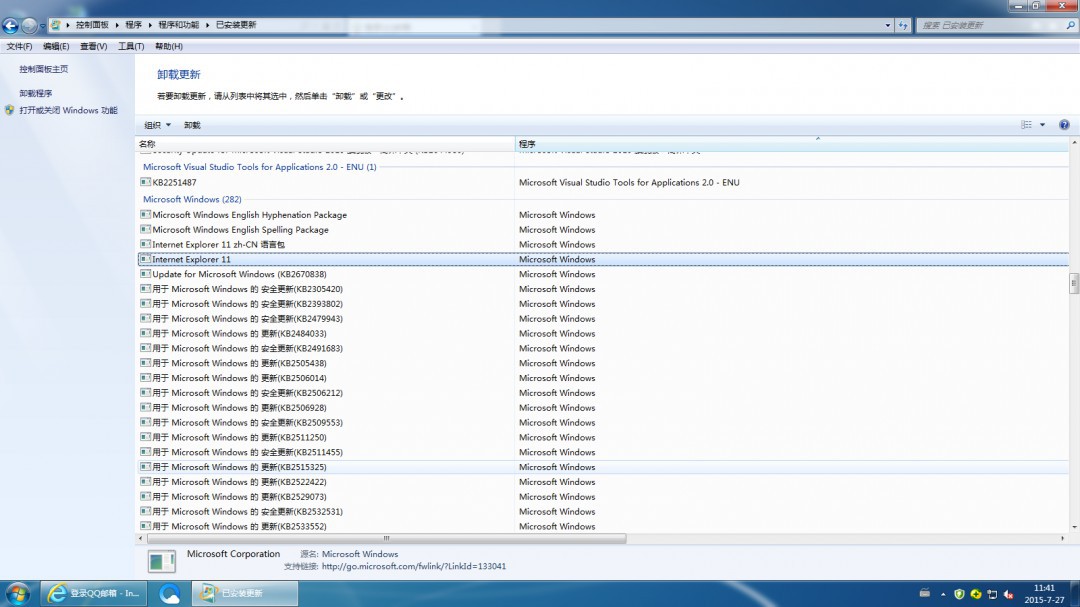Click the English Spelling Package icon
The image size is (1080, 607).
[145, 229]
